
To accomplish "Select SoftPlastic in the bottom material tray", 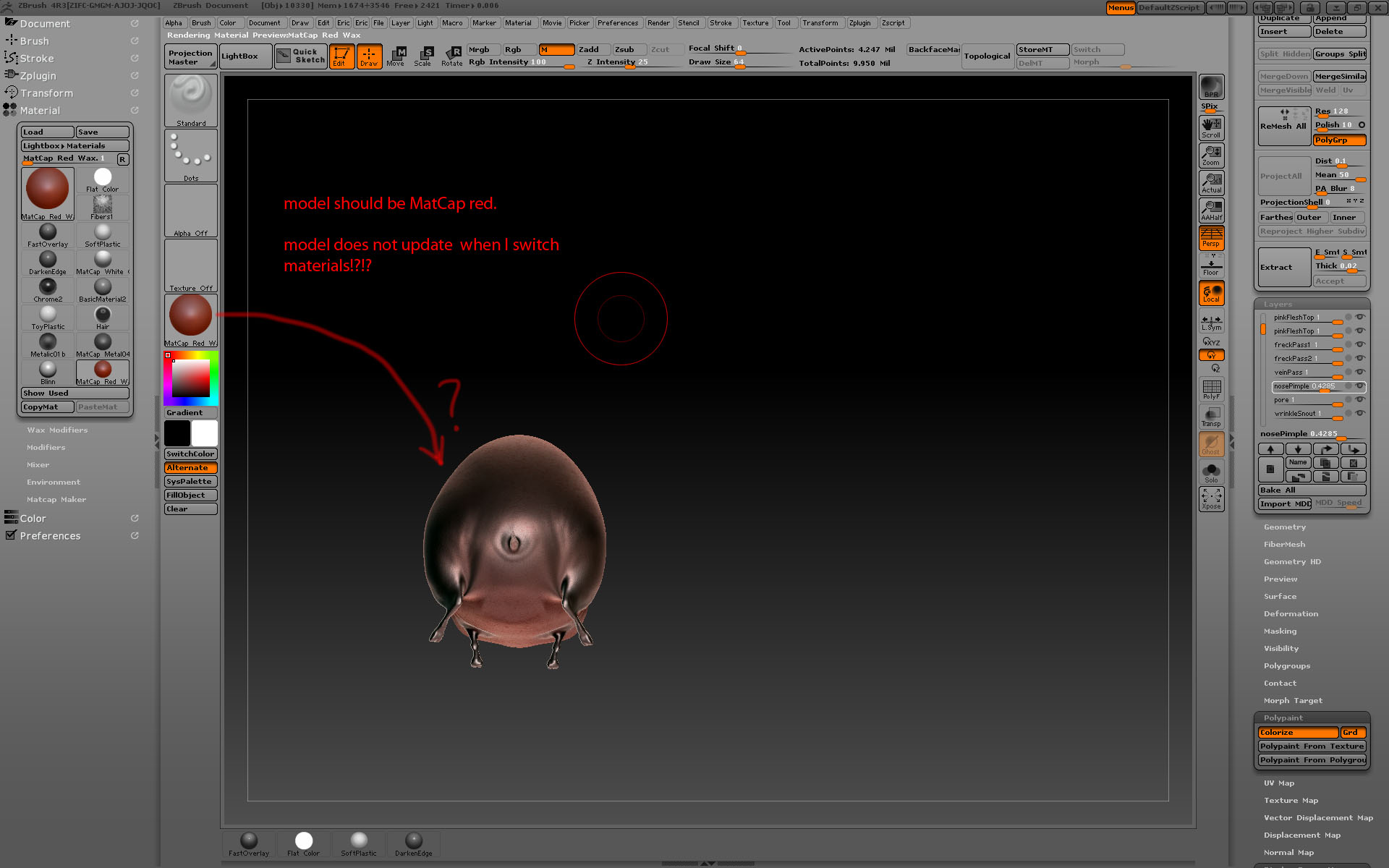I will [x=359, y=843].
